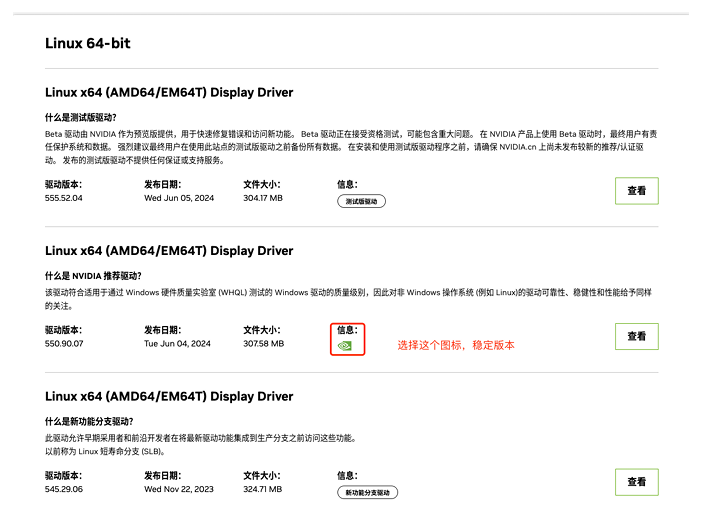Click driver version 545.29.06 text

64,489
